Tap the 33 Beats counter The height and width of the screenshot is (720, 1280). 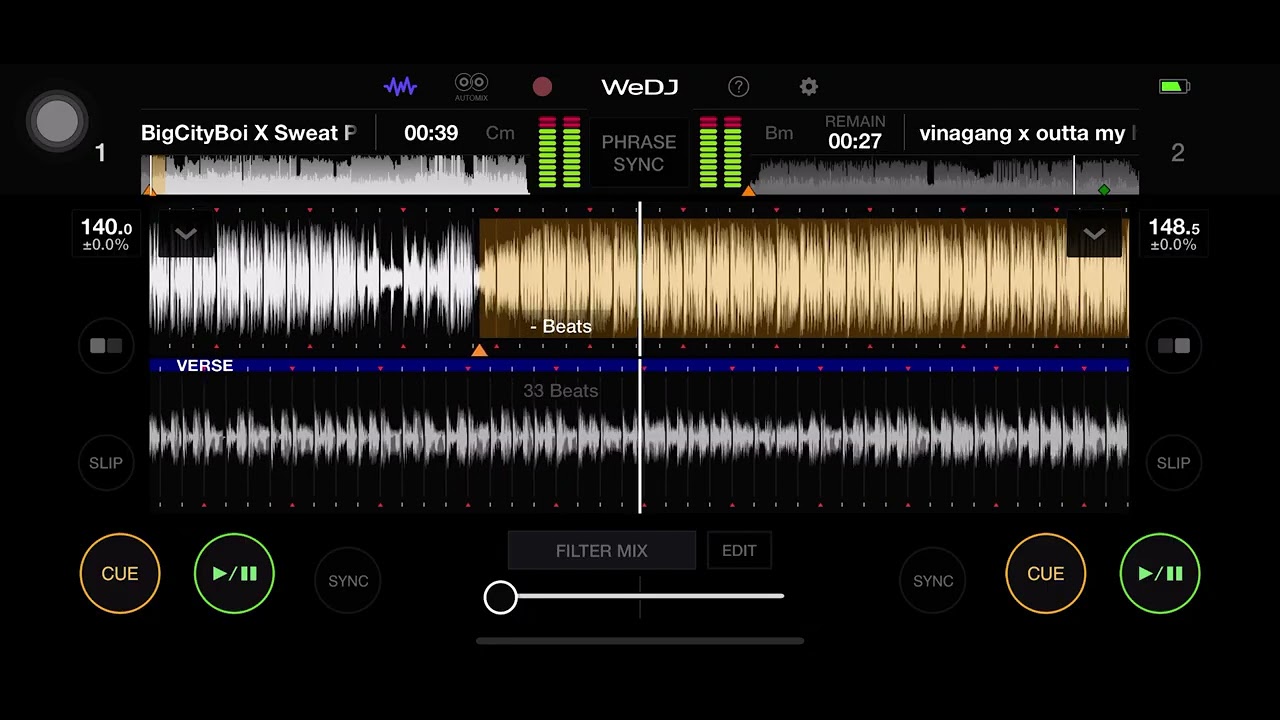561,391
